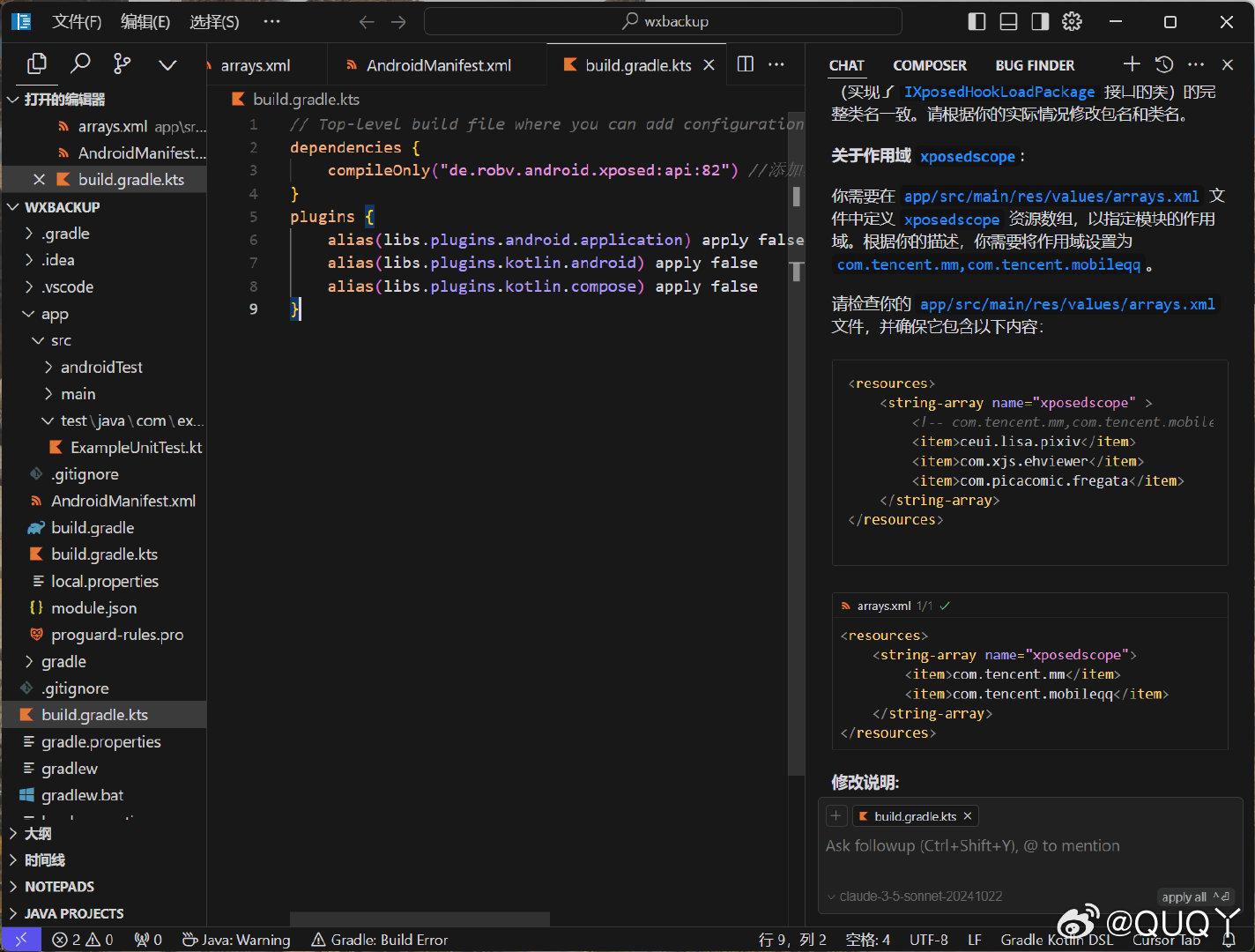Switch to the BUG FINDER tab
Screen dimensions: 1255x952
click(x=1035, y=65)
